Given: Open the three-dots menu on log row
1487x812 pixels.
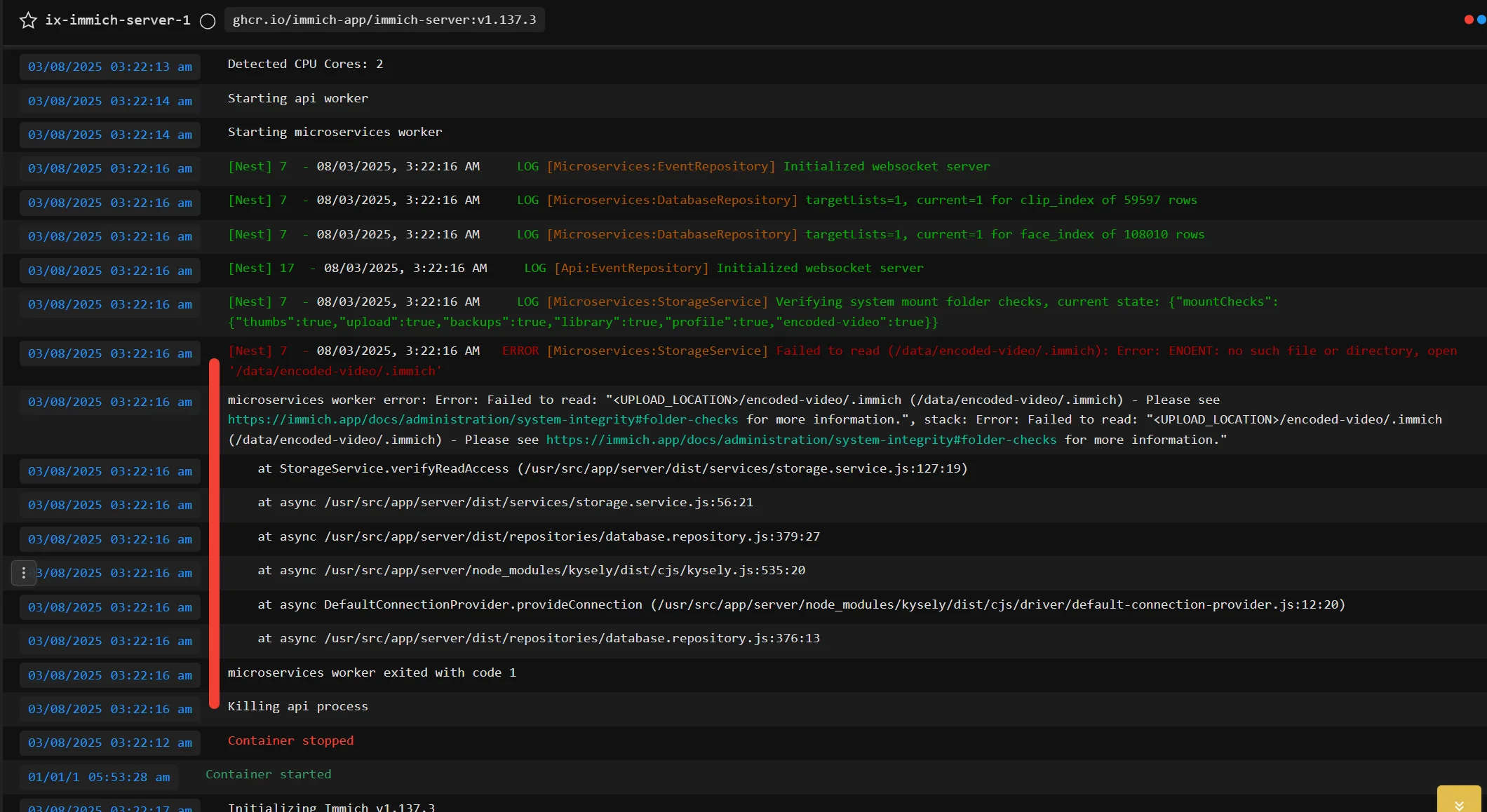Looking at the screenshot, I should (x=24, y=573).
